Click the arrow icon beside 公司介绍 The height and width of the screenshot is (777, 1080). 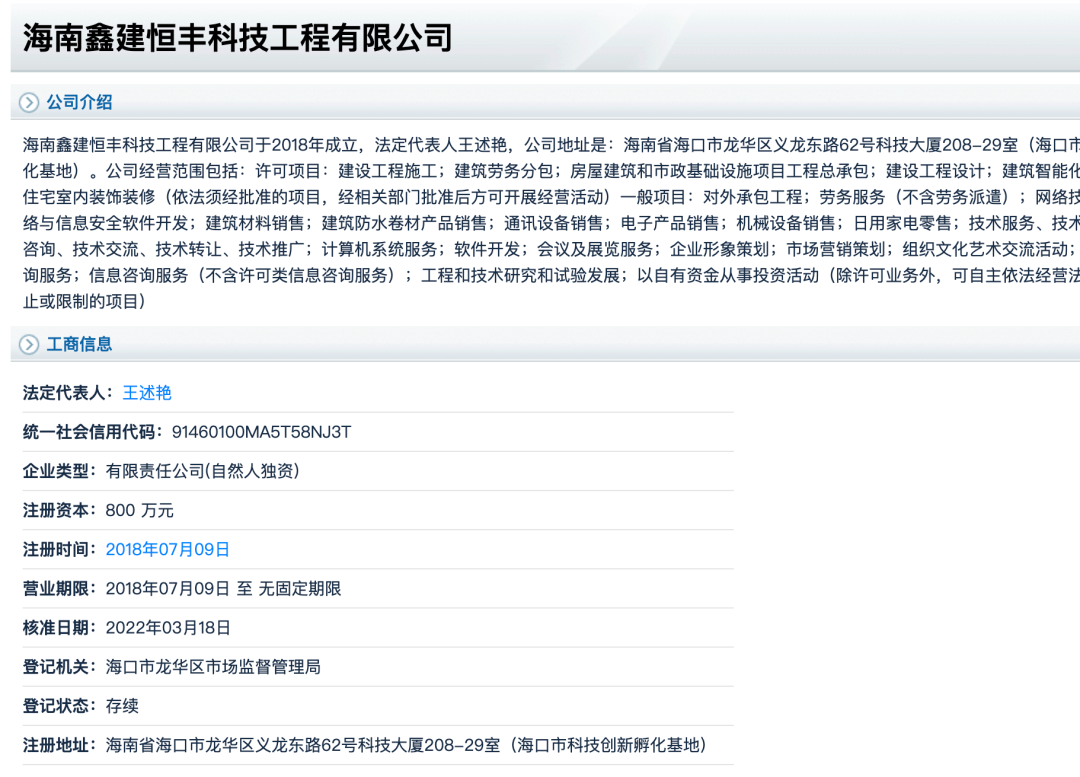click(29, 103)
